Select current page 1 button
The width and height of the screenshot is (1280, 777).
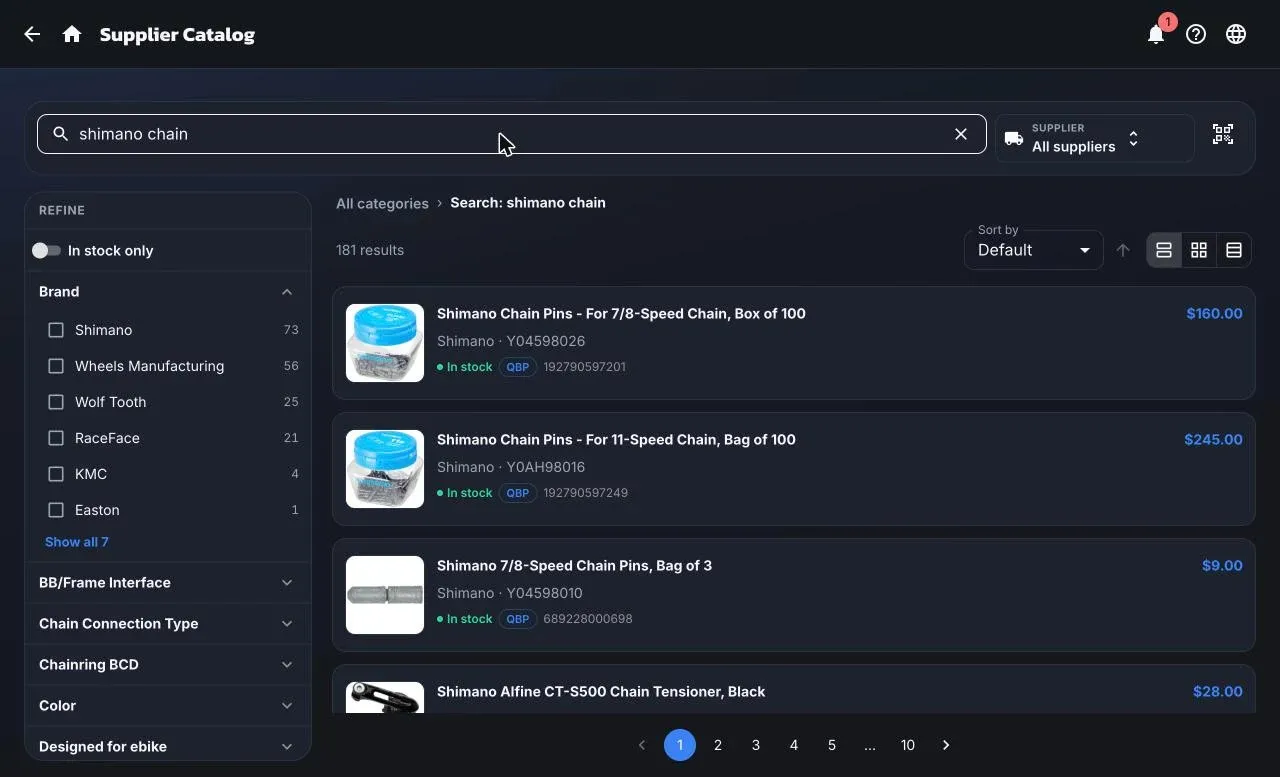(x=680, y=745)
